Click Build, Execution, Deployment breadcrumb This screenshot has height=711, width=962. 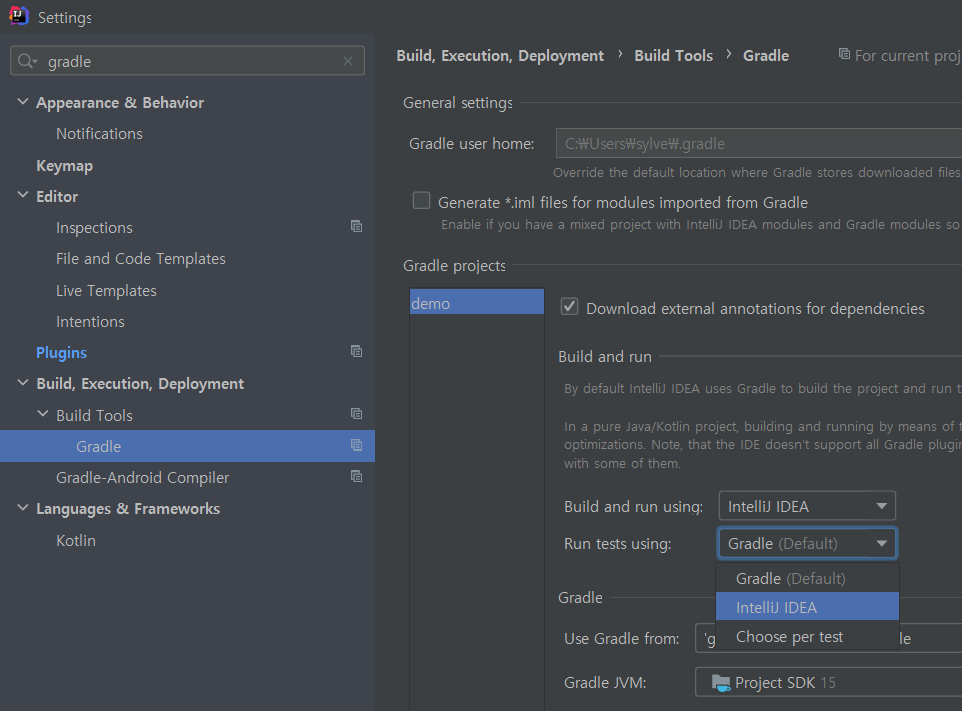click(x=500, y=55)
